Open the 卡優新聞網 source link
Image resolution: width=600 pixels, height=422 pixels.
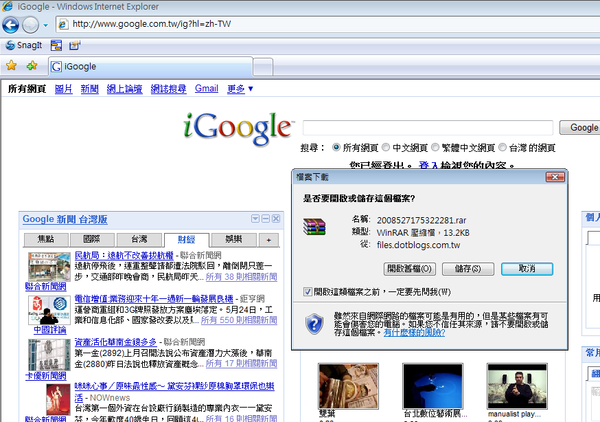(46, 376)
